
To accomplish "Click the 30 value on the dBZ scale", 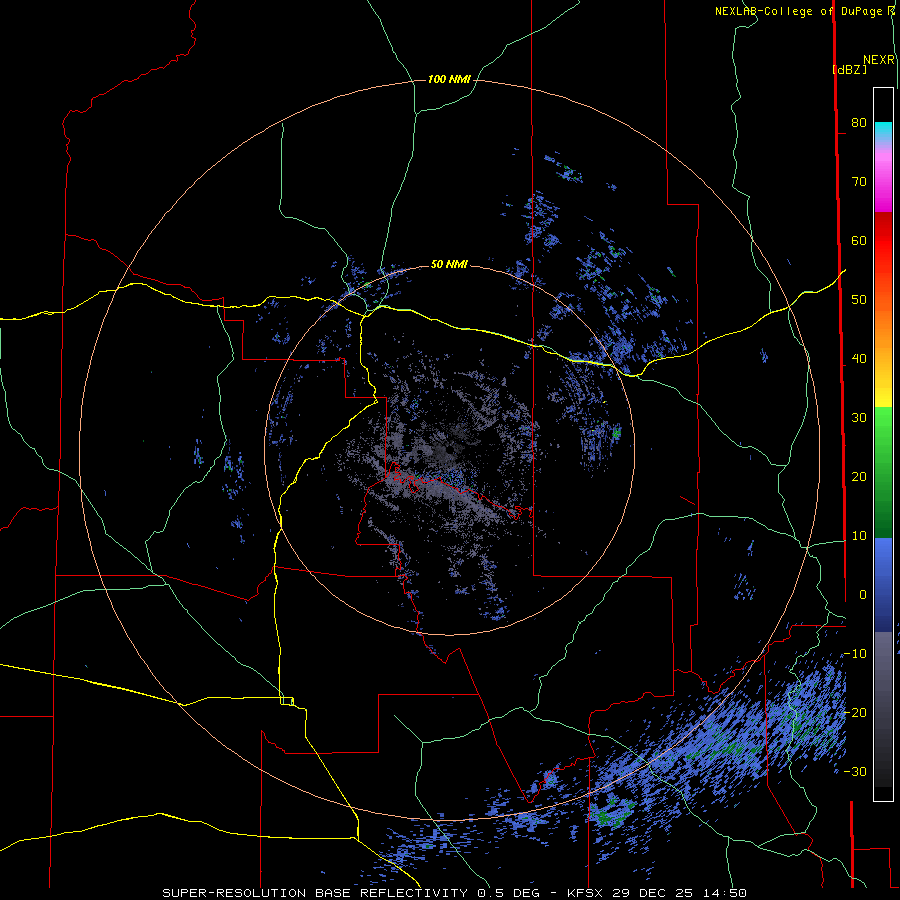I will pyautogui.click(x=859, y=418).
